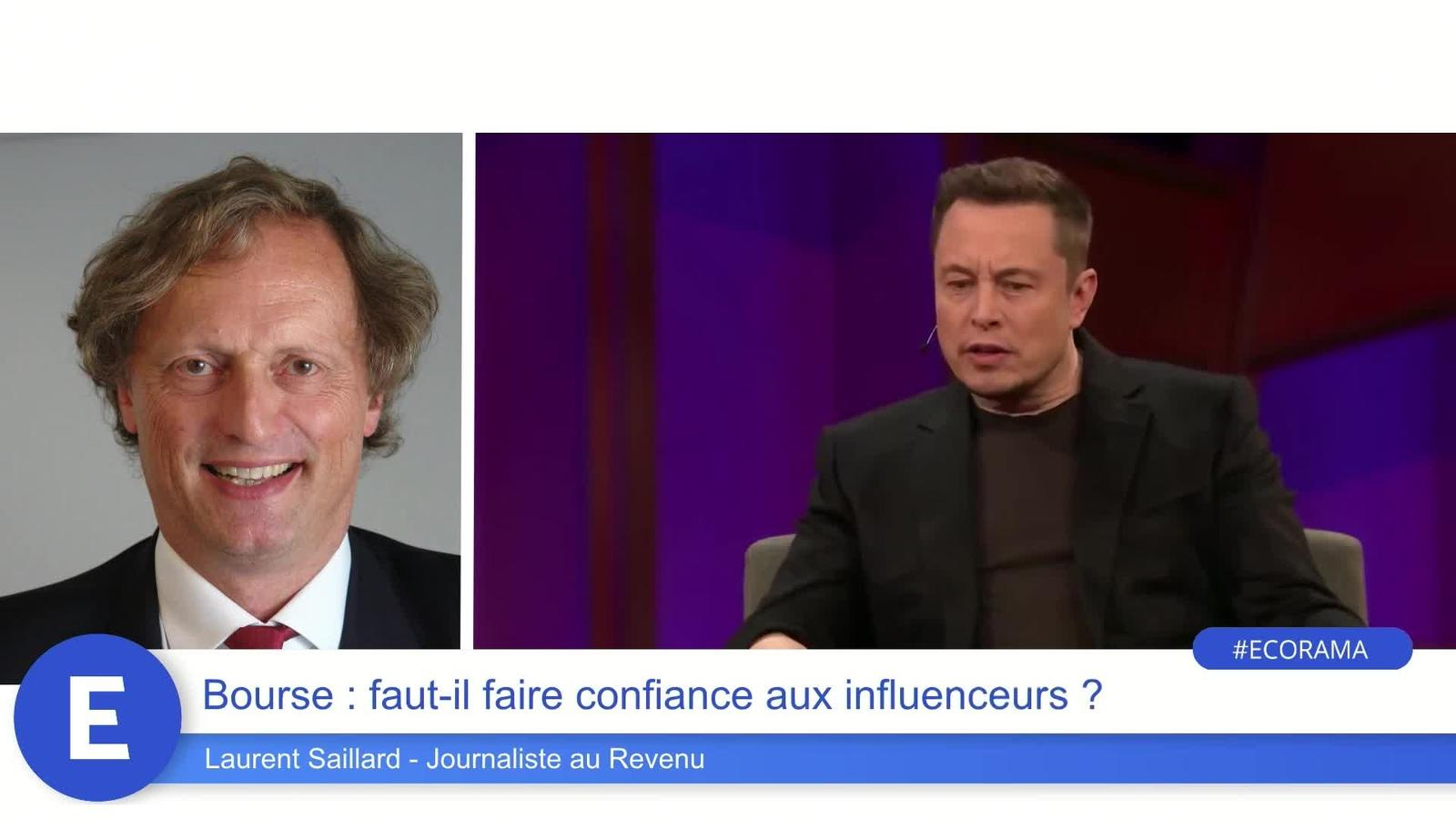1456x819 pixels.
Task: Open the smiling man portrait photo
Action: (x=230, y=391)
